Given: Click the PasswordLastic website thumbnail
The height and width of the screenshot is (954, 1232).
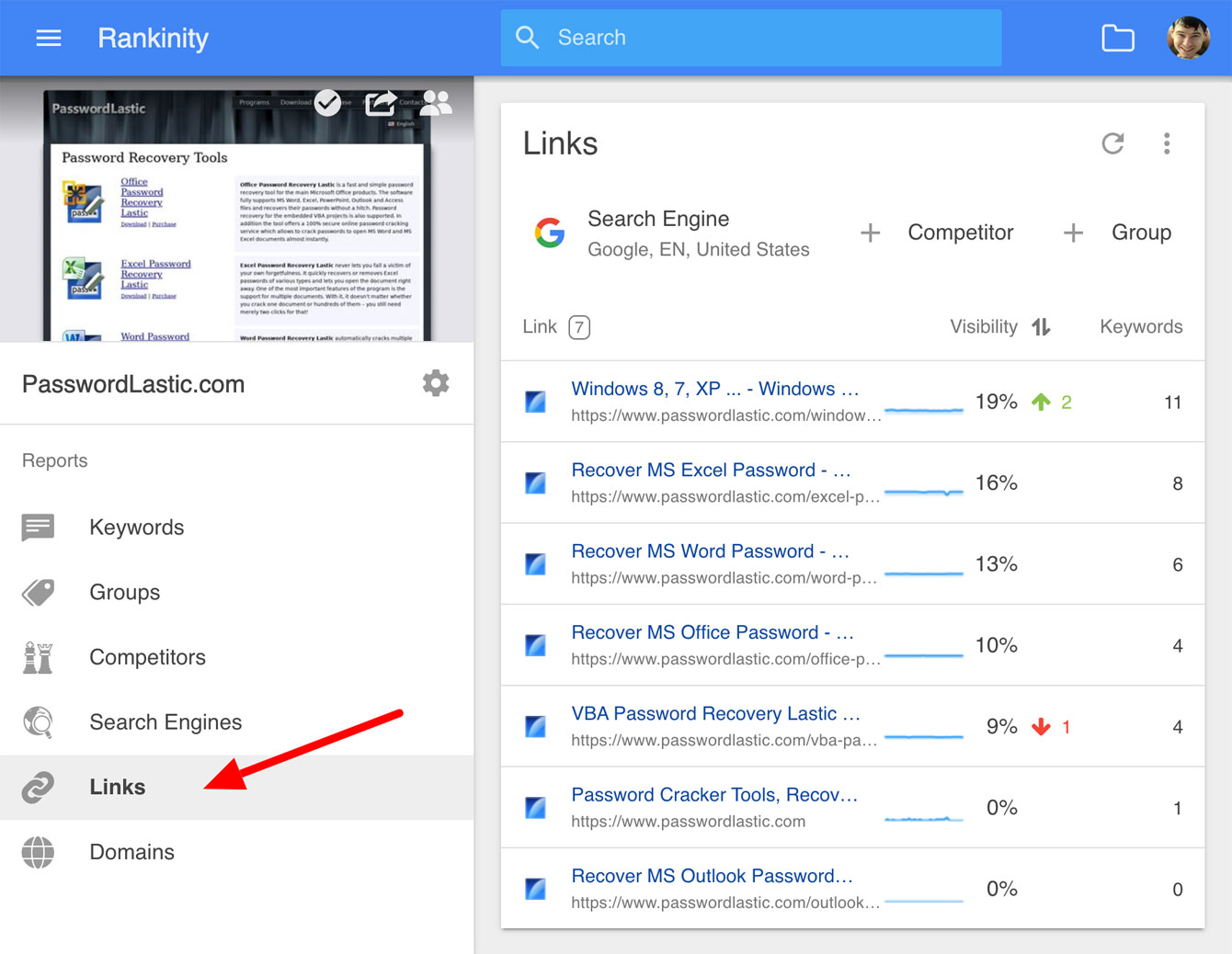Looking at the screenshot, I should (x=237, y=210).
